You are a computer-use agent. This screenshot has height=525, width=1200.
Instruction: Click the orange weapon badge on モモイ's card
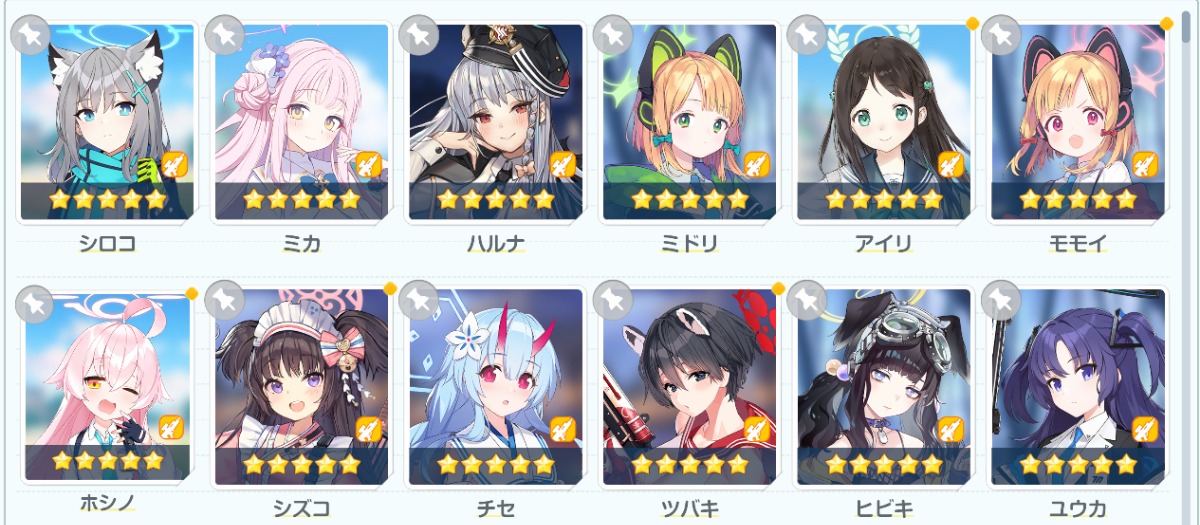[x=1145, y=163]
